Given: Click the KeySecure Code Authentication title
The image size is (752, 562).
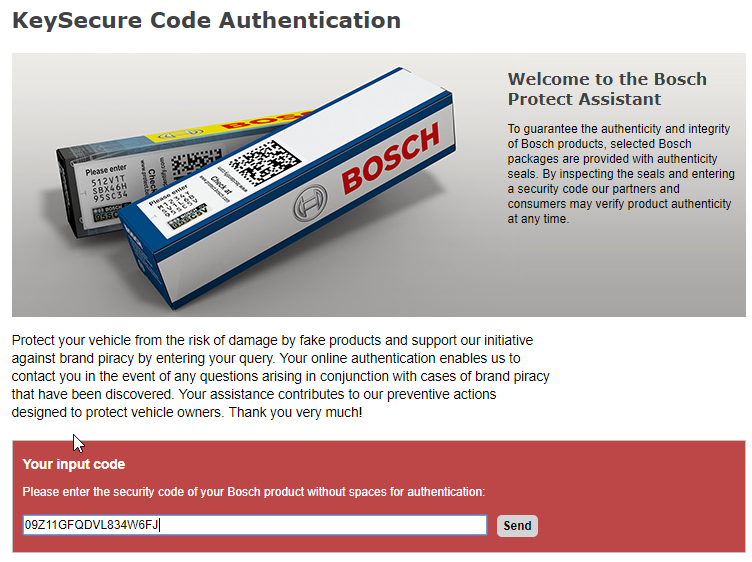Looking at the screenshot, I should [207, 21].
